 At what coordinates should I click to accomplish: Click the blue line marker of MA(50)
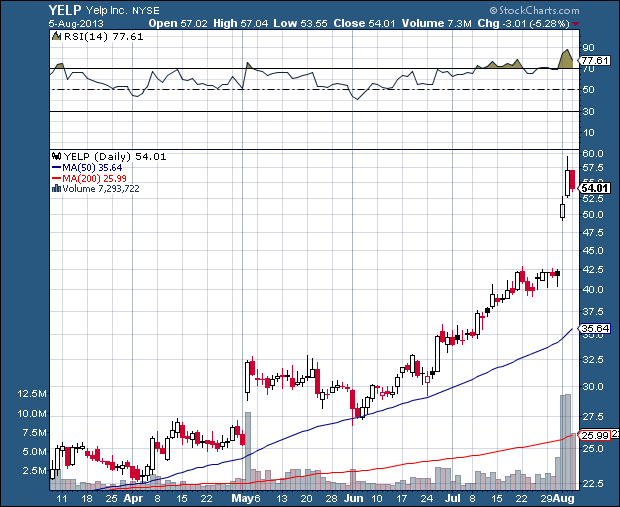pyautogui.click(x=57, y=168)
